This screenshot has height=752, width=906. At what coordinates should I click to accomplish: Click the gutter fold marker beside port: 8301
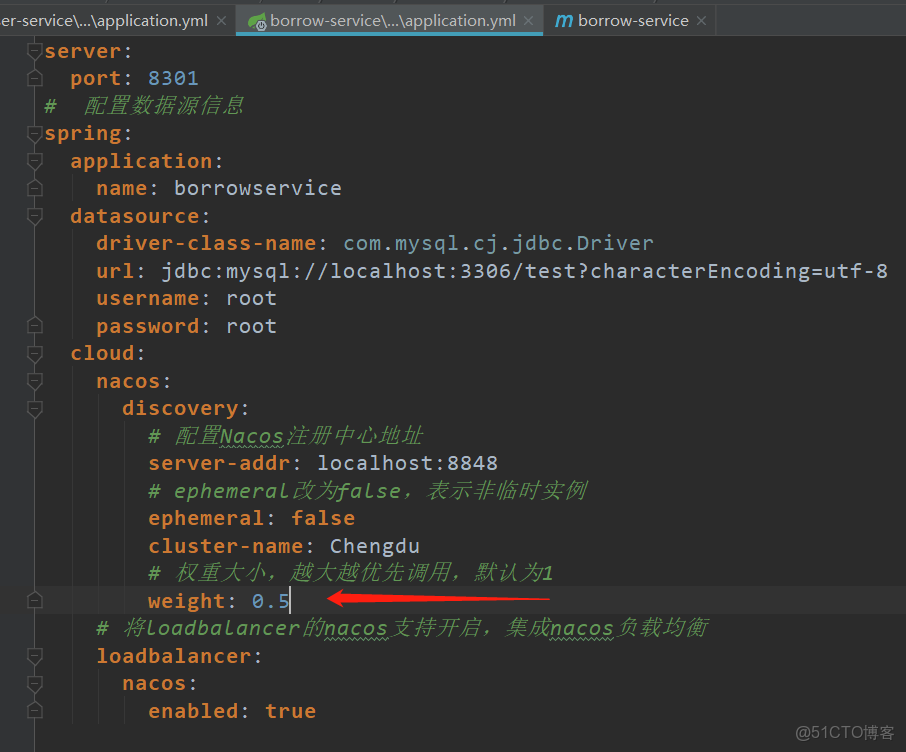click(x=34, y=78)
